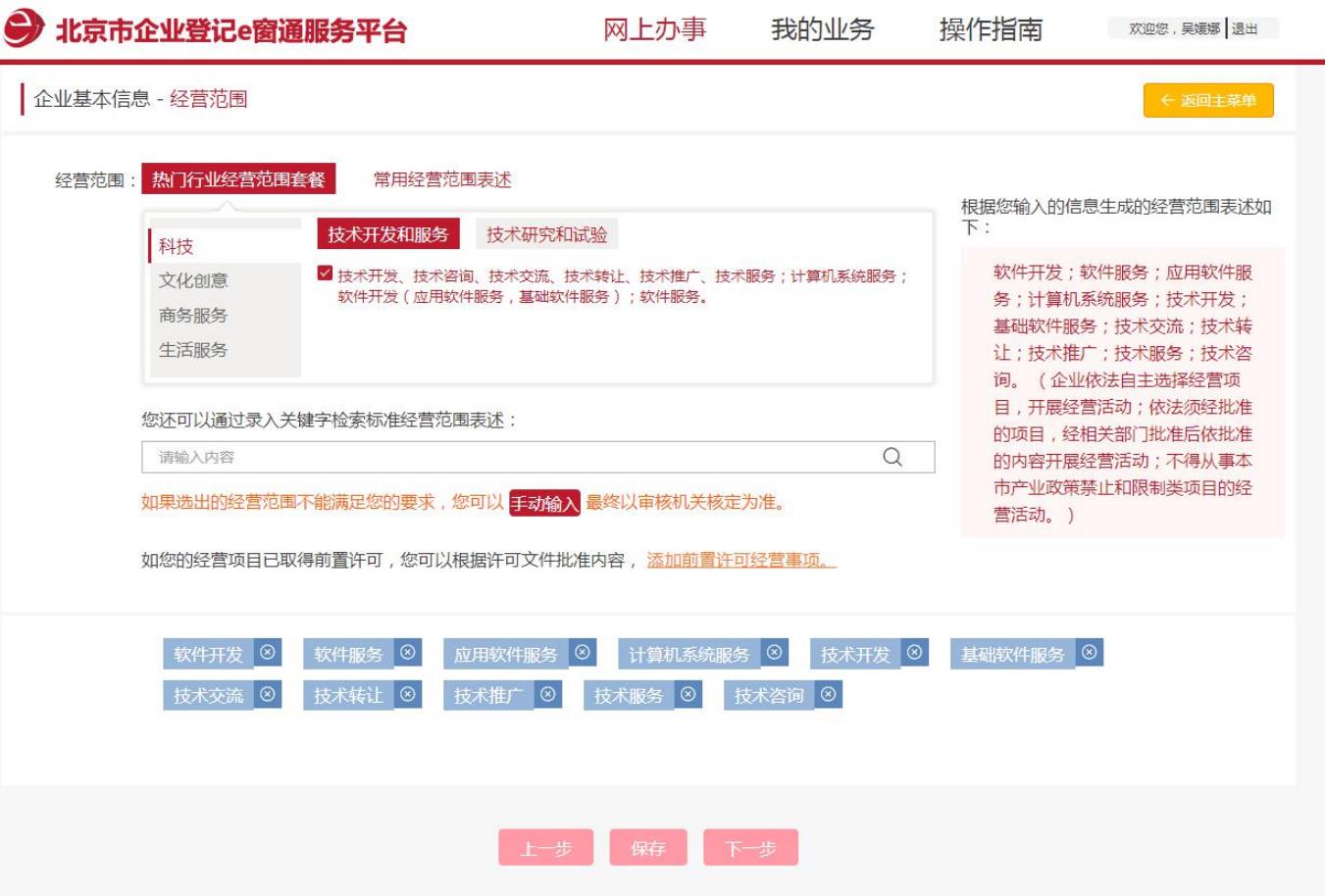Open 我的业务 in top navigation

point(822,29)
